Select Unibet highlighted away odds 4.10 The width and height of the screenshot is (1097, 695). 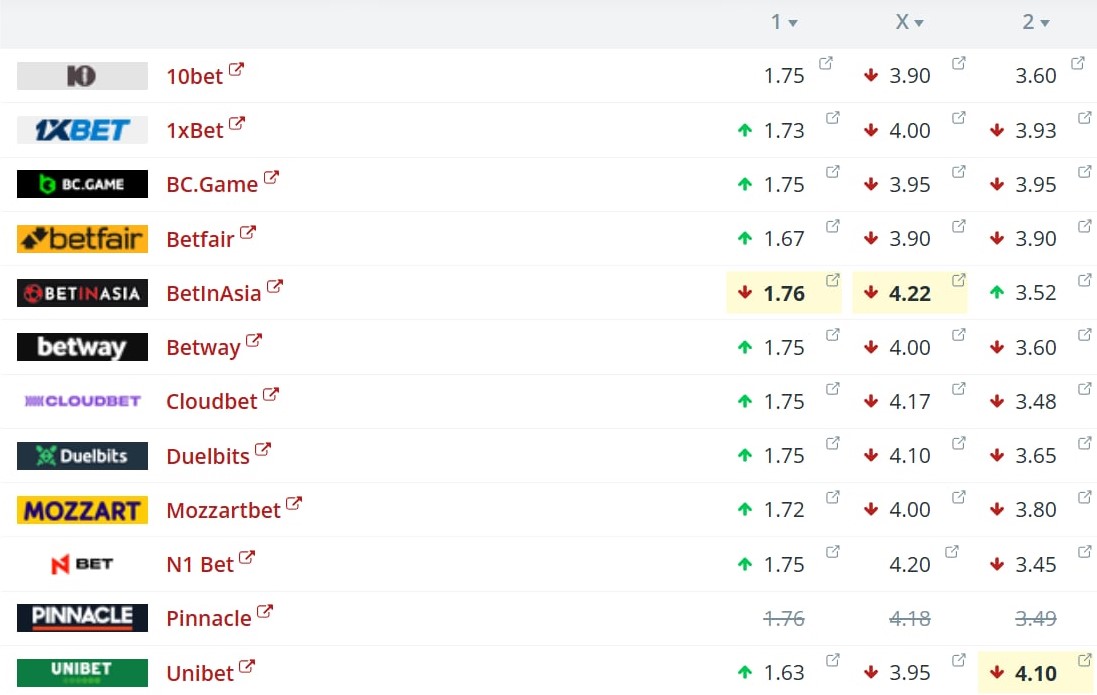click(x=1036, y=673)
